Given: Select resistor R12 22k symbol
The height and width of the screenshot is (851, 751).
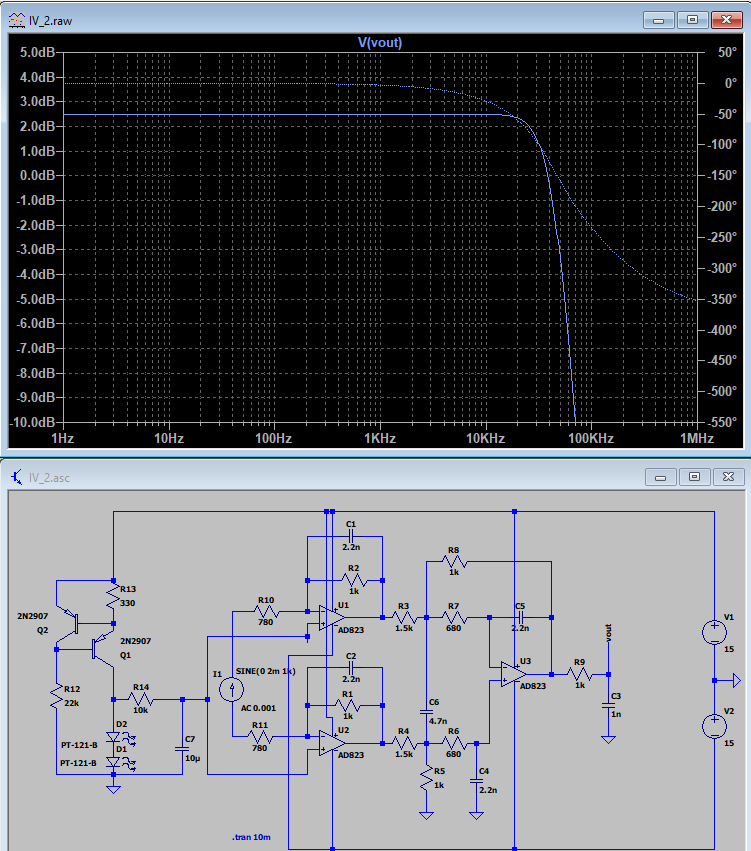Looking at the screenshot, I should click(x=56, y=696).
